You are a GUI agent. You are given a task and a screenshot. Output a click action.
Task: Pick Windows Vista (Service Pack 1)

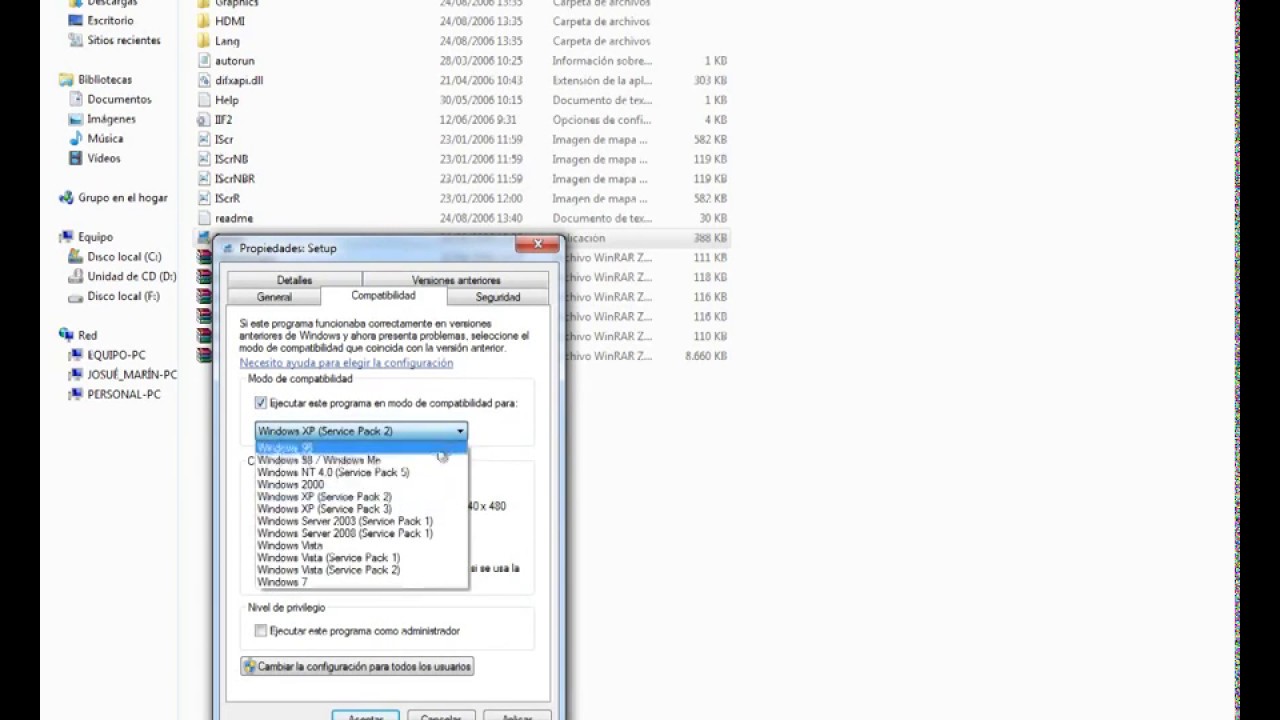click(x=361, y=557)
